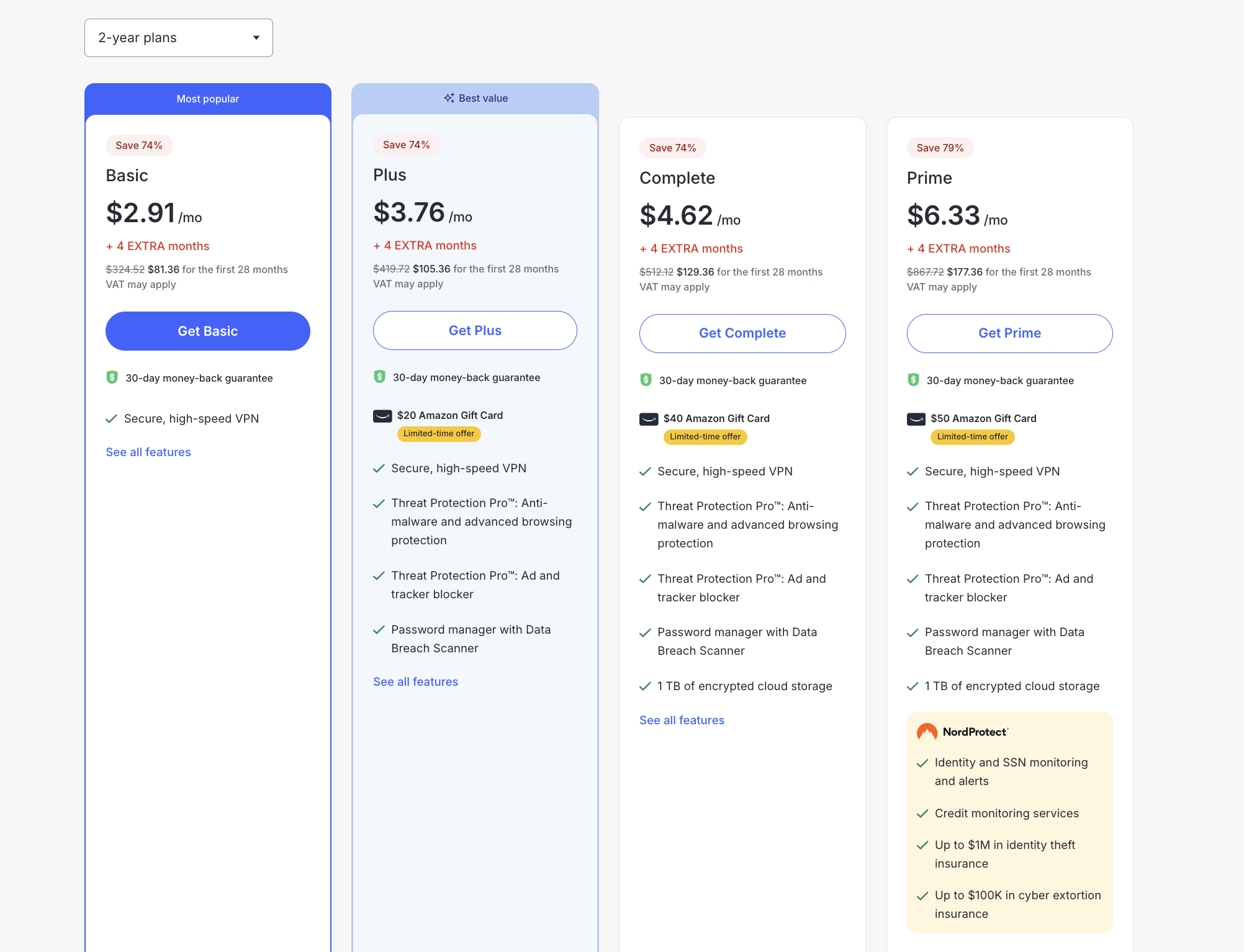Click Basic plan money-back shield icon

click(x=112, y=377)
